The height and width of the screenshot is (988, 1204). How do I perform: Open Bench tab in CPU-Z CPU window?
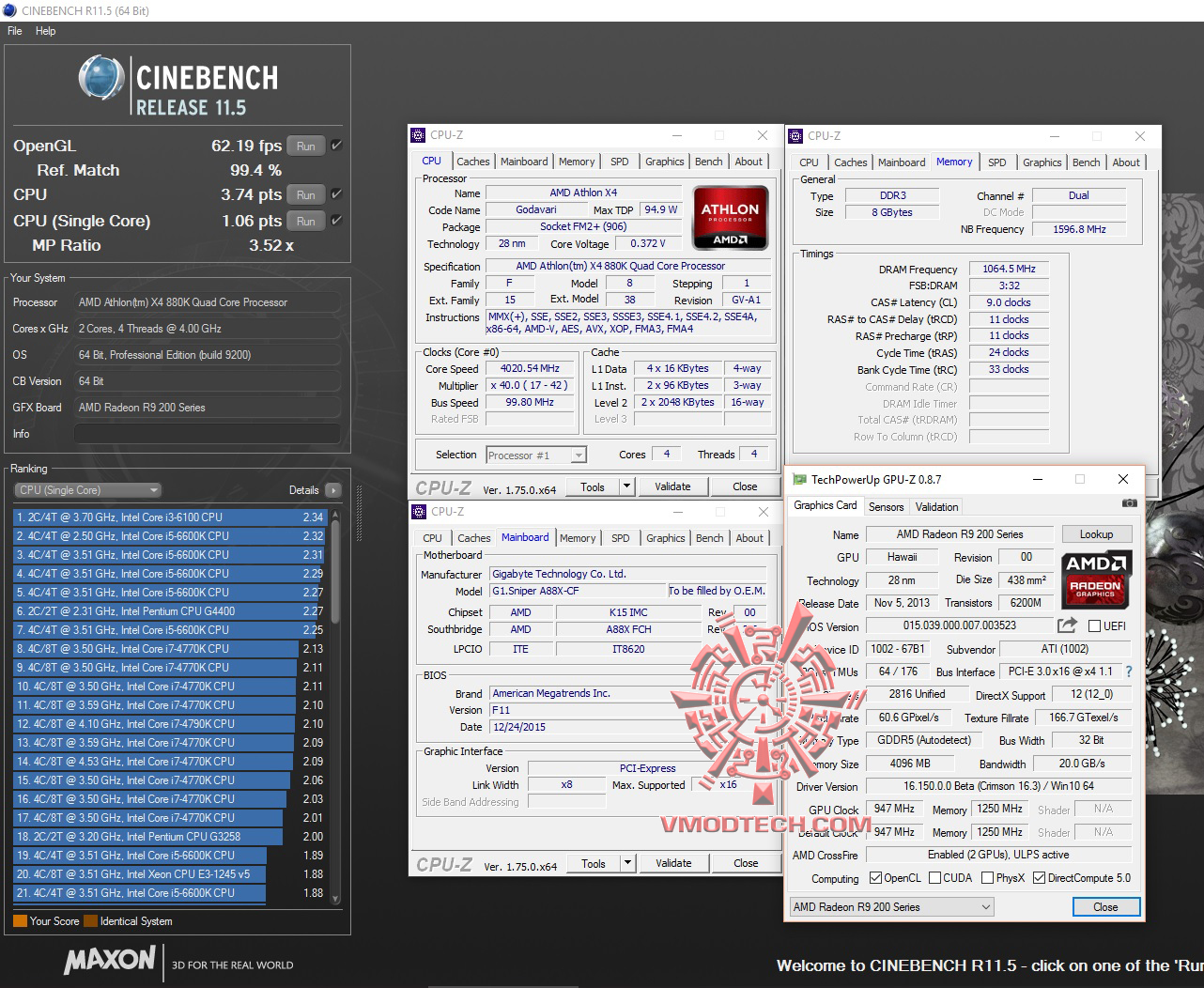709,162
